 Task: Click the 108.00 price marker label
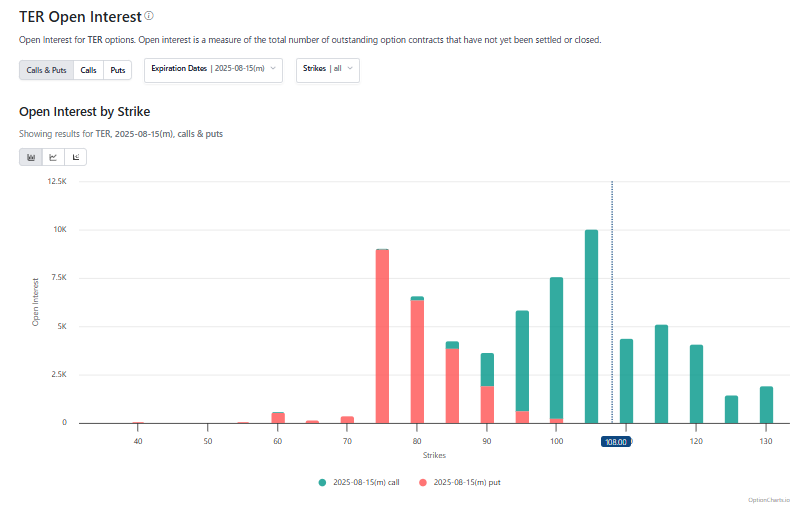(615, 441)
